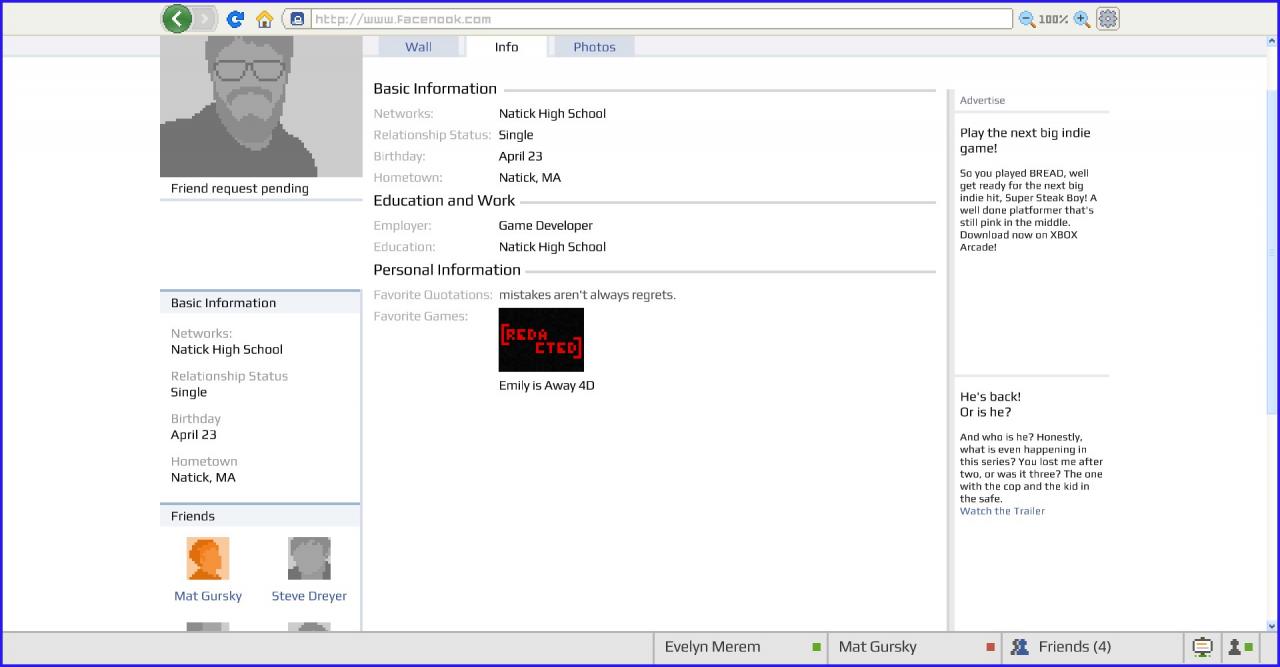Open Steve Dreyer's profile link
Viewport: 1280px width, 667px height.
pos(309,596)
